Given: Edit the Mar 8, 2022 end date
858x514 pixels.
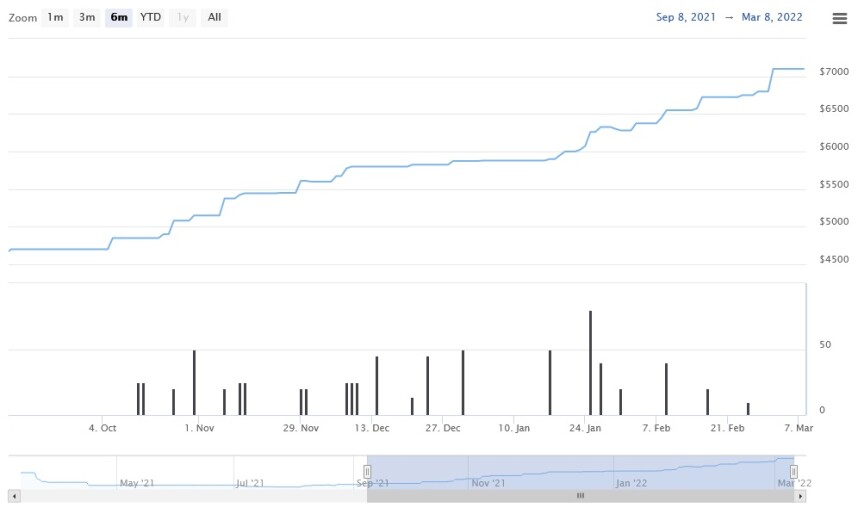Looking at the screenshot, I should click(x=772, y=17).
